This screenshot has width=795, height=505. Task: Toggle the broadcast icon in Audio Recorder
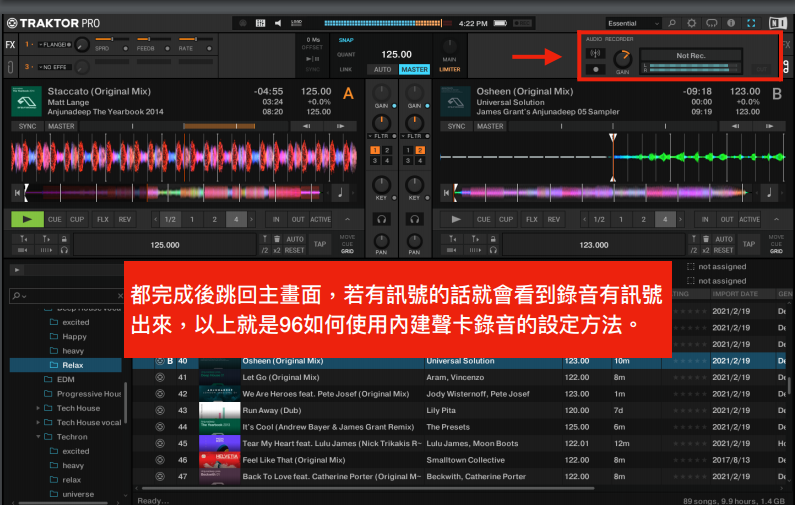596,53
